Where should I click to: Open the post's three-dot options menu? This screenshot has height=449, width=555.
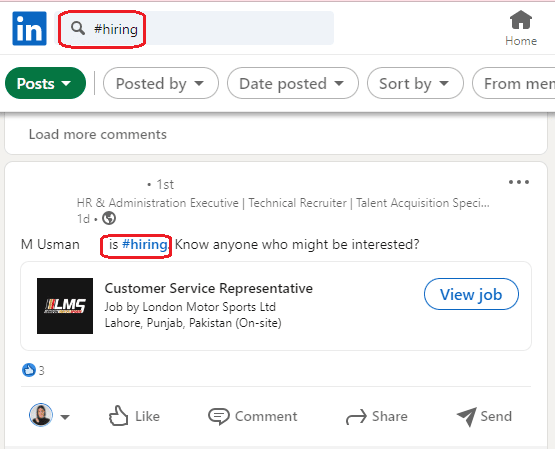(x=519, y=182)
